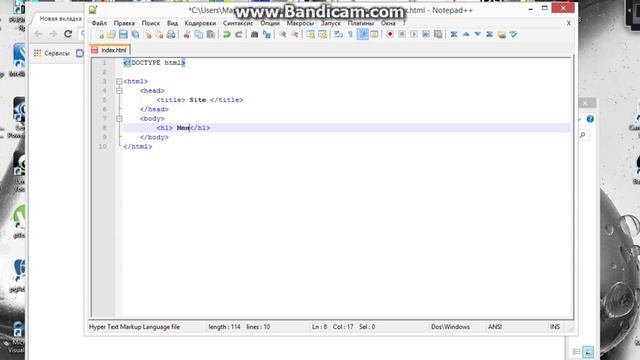The height and width of the screenshot is (360, 640).
Task: Click the teal checkmark plugin icon
Action: click(x=513, y=35)
